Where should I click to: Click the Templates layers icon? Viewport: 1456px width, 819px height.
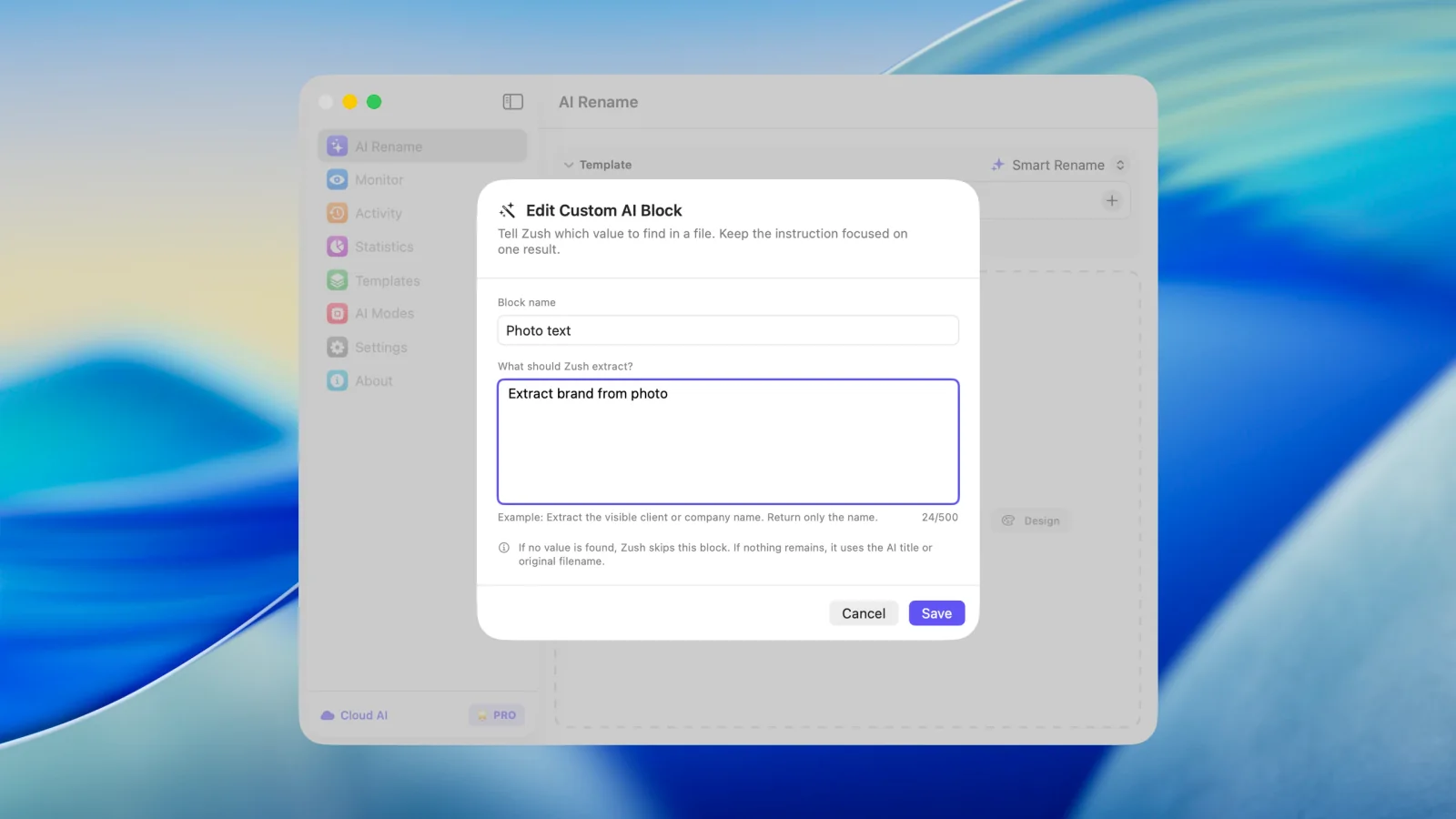[x=338, y=280]
